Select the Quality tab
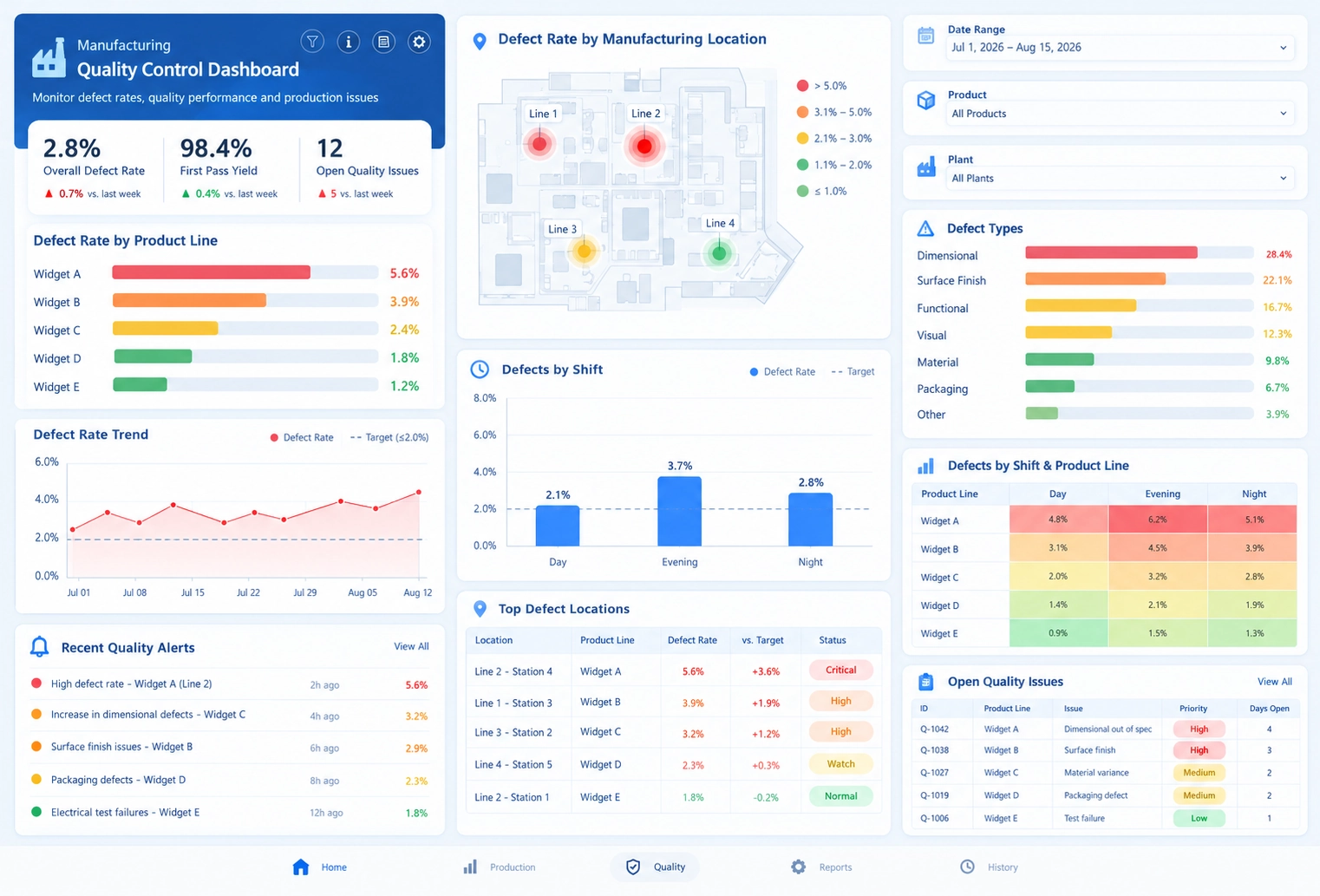This screenshot has height=896, width=1320. [655, 867]
